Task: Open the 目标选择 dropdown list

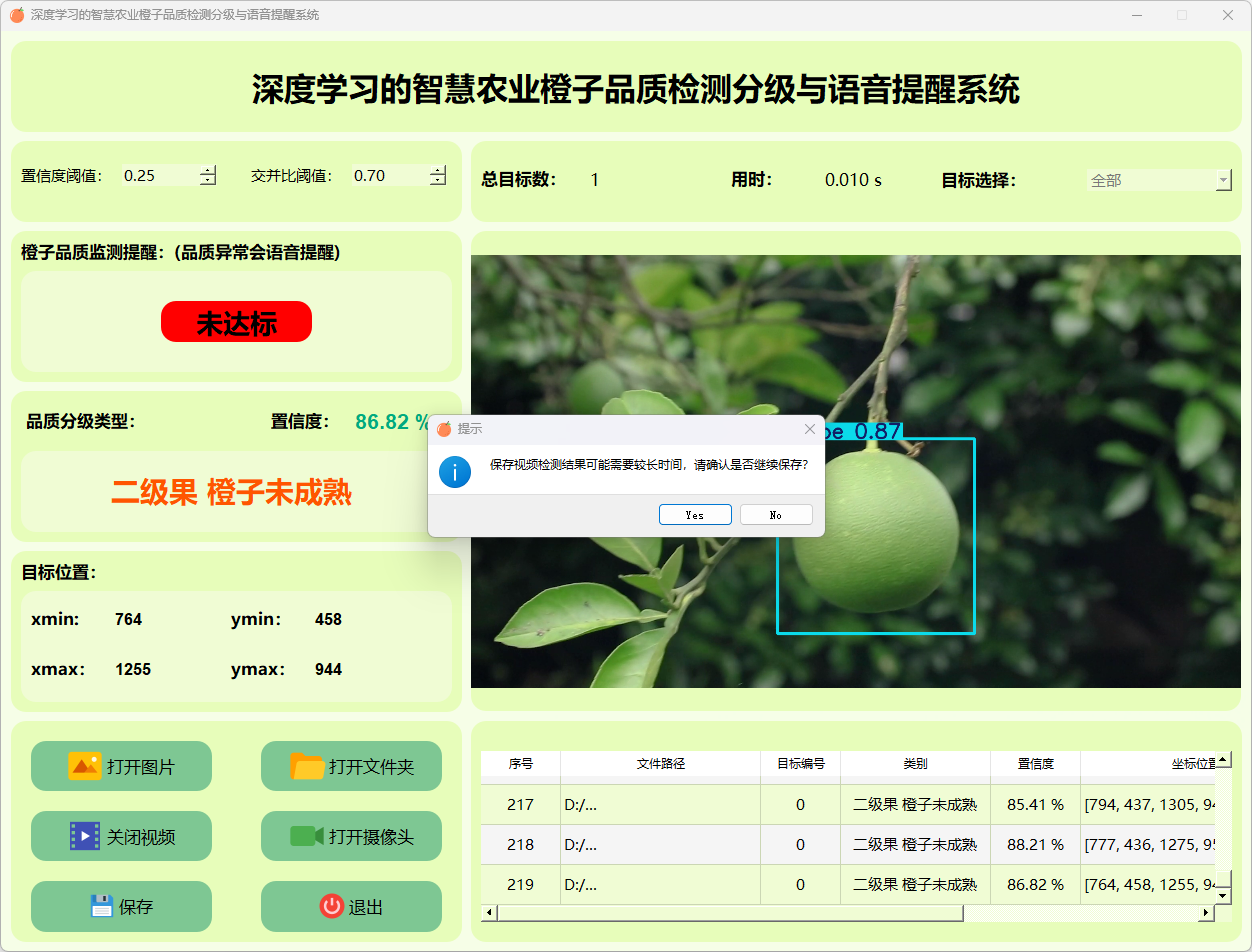Action: (1223, 181)
